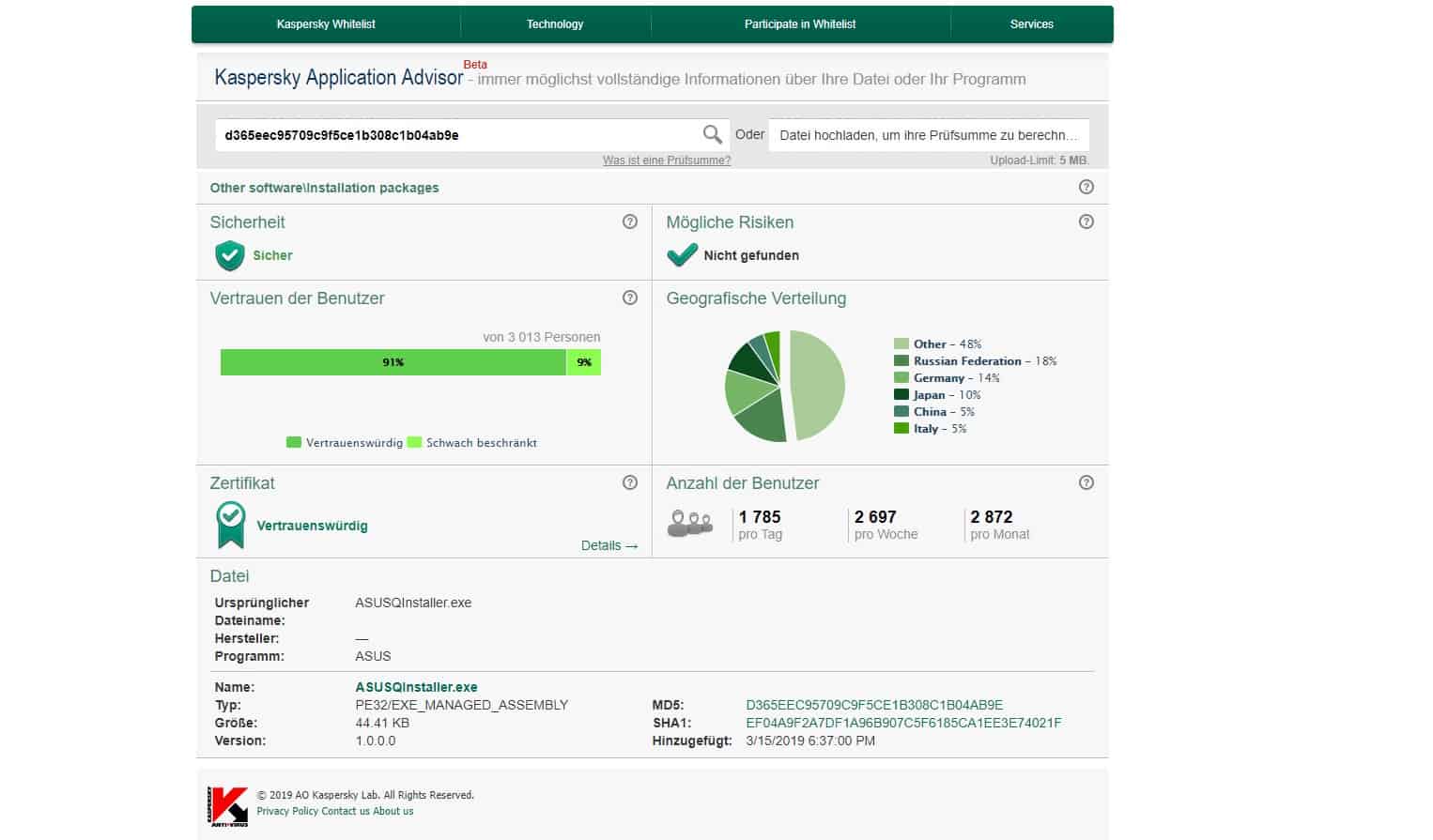Open Services menu item
Image resolution: width=1433 pixels, height=840 pixels.
(x=1032, y=24)
